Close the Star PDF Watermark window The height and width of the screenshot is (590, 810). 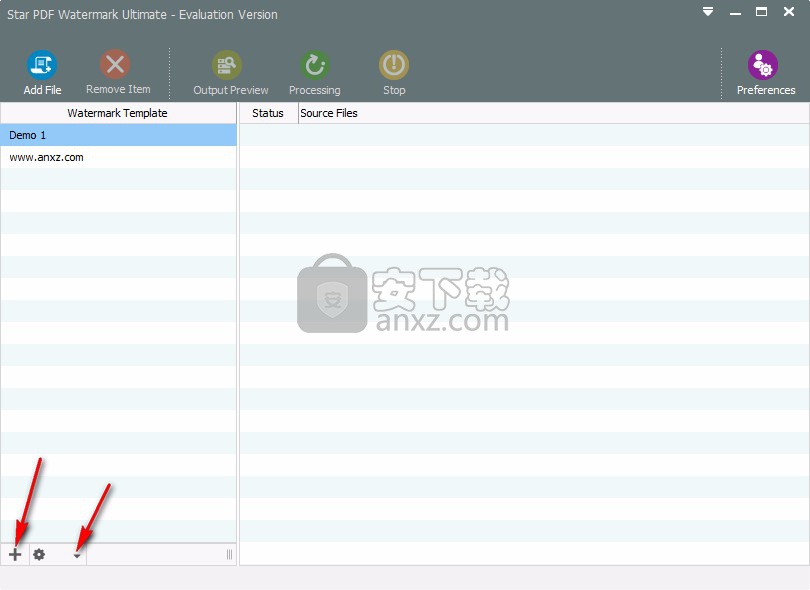(789, 11)
